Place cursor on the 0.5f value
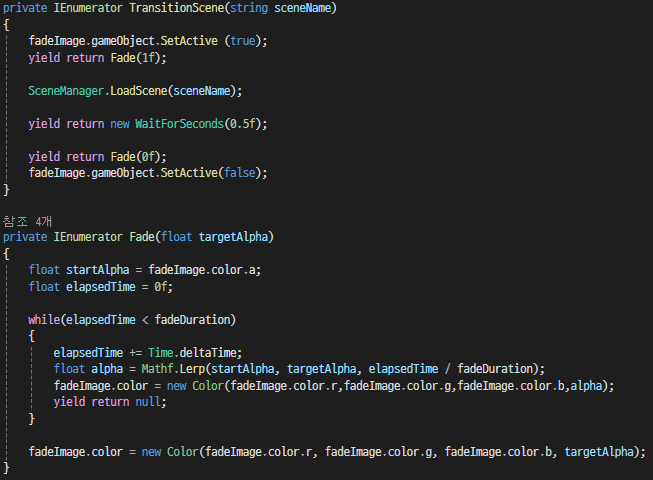This screenshot has width=653, height=480. [242, 124]
